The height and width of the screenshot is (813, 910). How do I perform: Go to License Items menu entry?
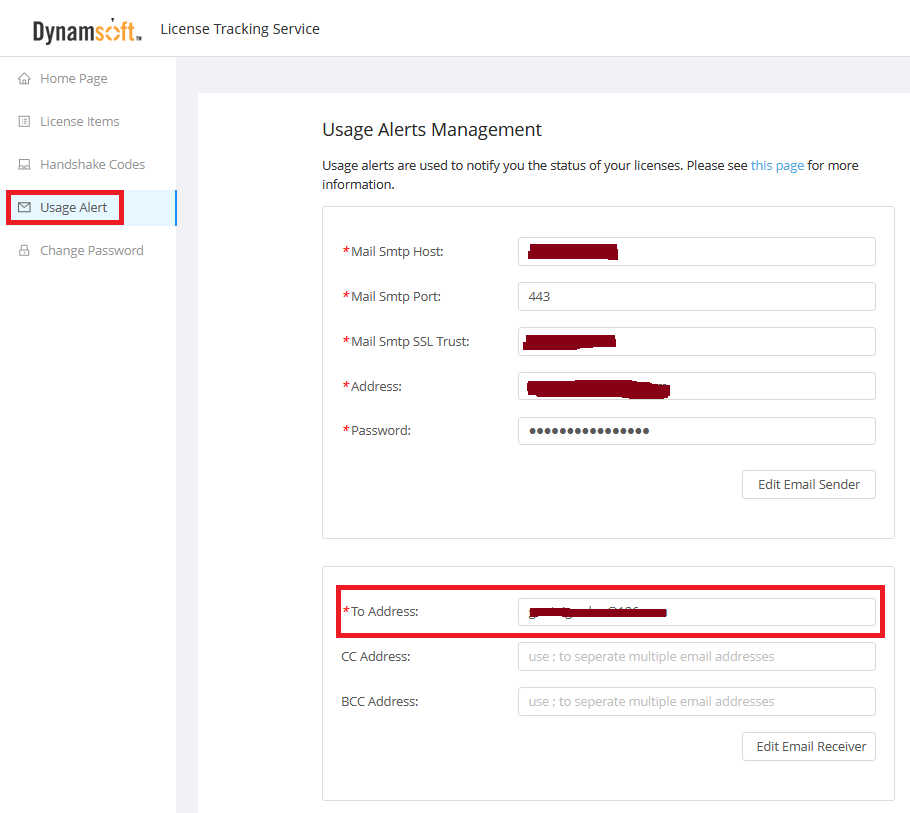(x=79, y=122)
